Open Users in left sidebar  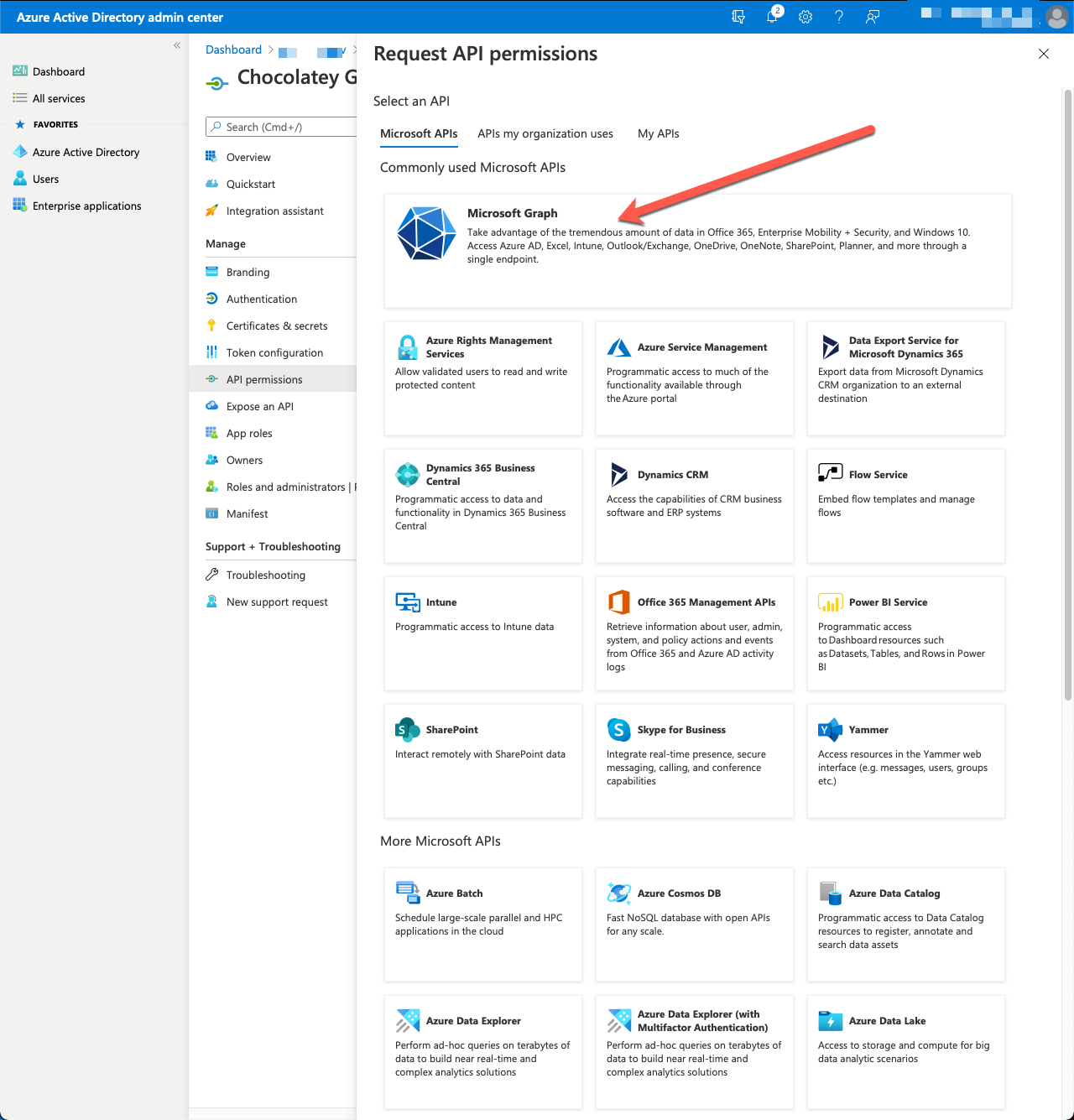pos(37,179)
